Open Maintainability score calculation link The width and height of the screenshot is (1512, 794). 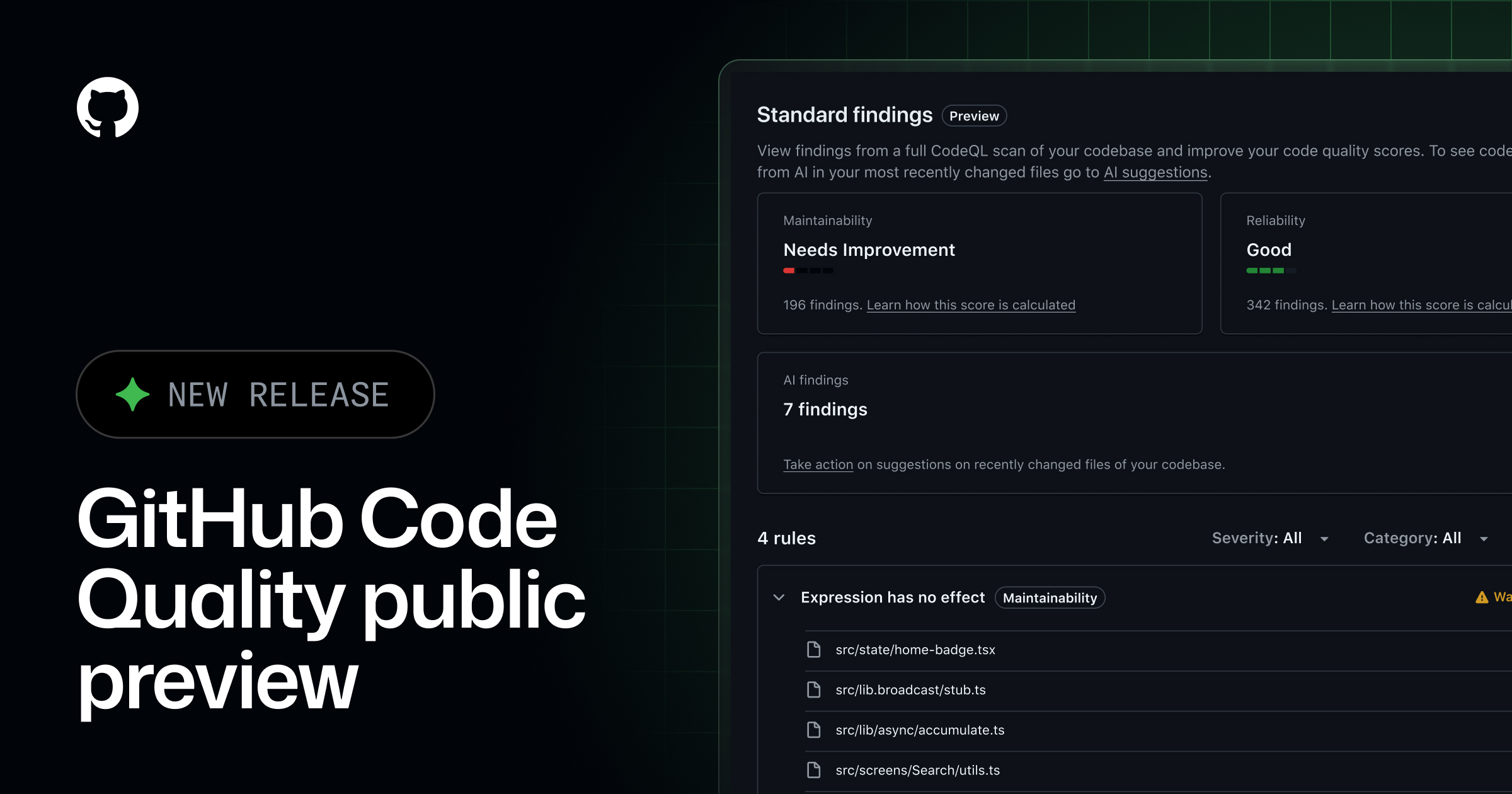[971, 305]
